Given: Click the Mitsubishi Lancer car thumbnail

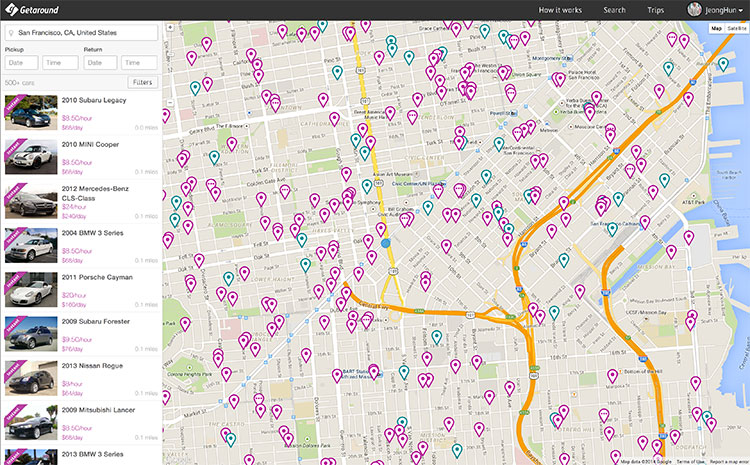Looking at the screenshot, I should click(x=31, y=422).
